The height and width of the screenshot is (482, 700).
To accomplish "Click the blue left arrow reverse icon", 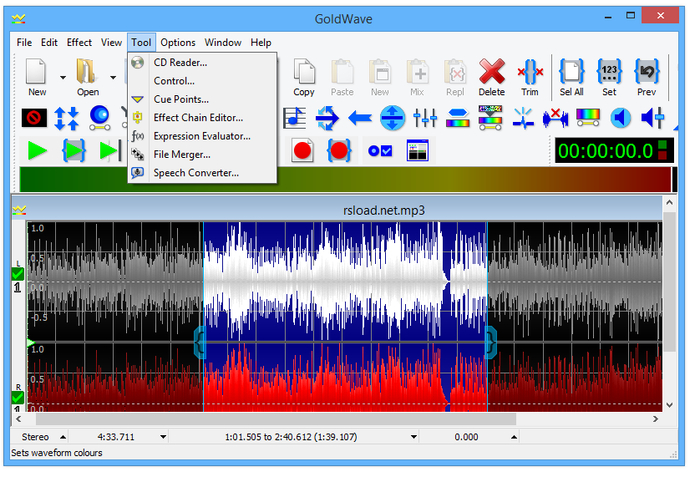I will coord(360,118).
